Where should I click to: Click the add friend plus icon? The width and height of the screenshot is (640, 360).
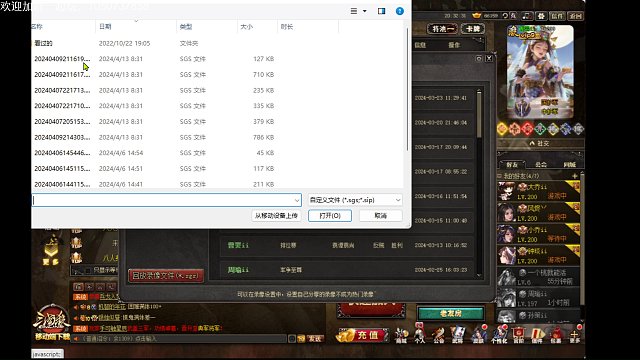pos(575,176)
